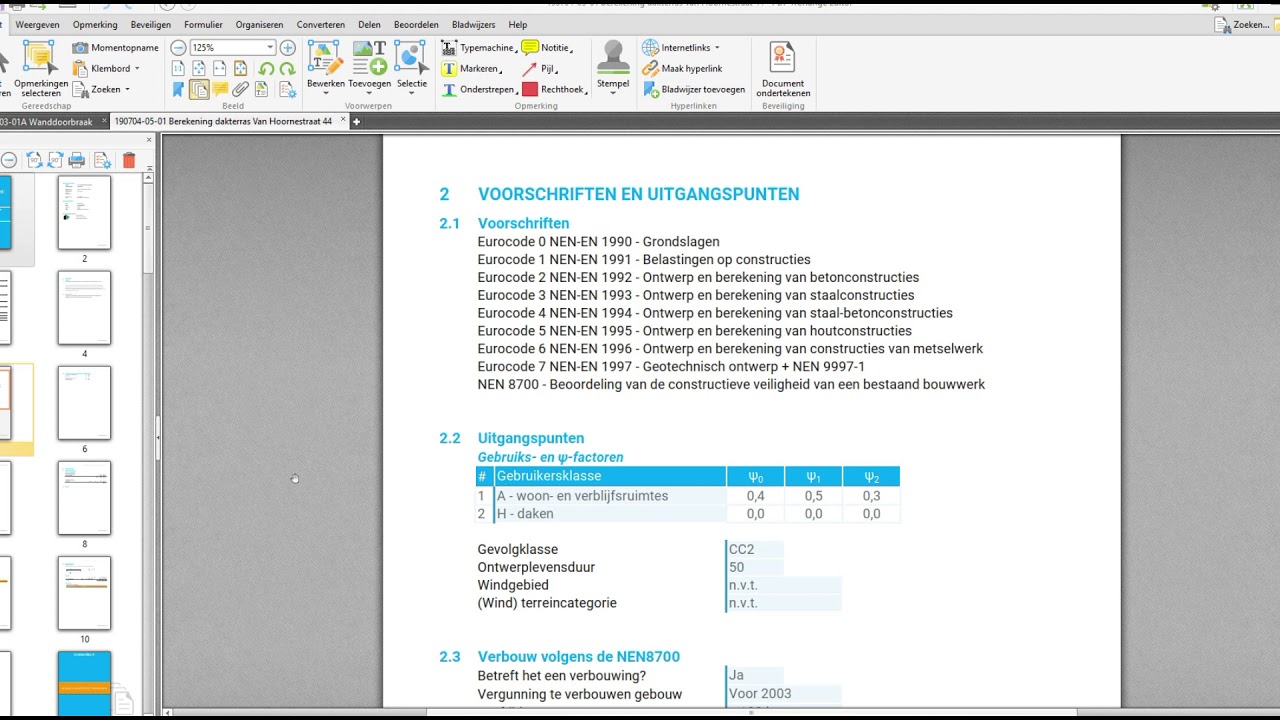The width and height of the screenshot is (1280, 720).
Task: Open the Weergeven ribbon tab
Action: (37, 25)
